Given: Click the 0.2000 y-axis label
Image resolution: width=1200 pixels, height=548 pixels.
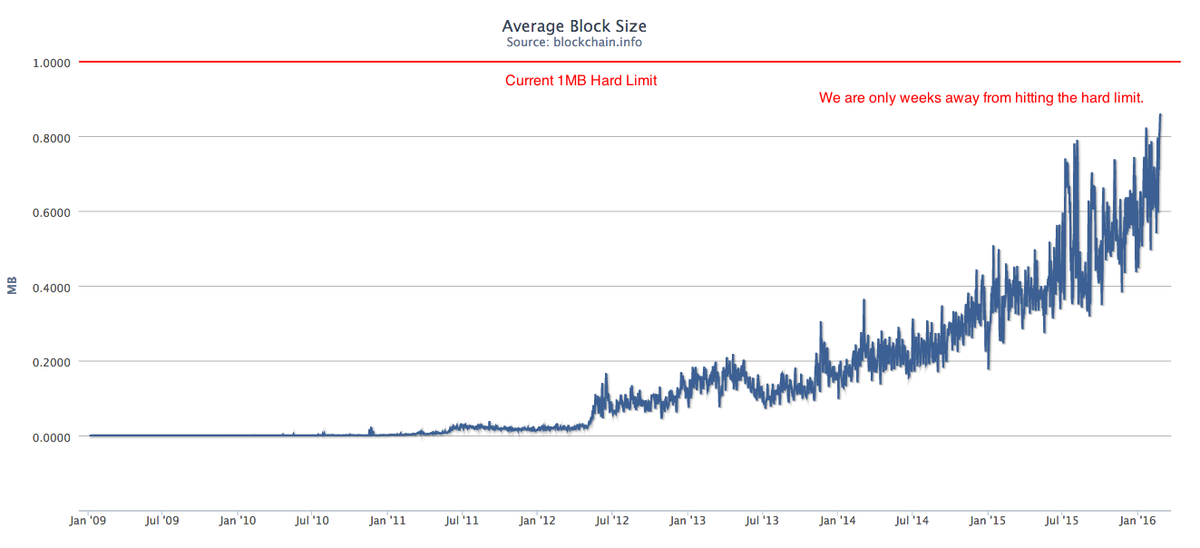Looking at the screenshot, I should (x=51, y=362).
